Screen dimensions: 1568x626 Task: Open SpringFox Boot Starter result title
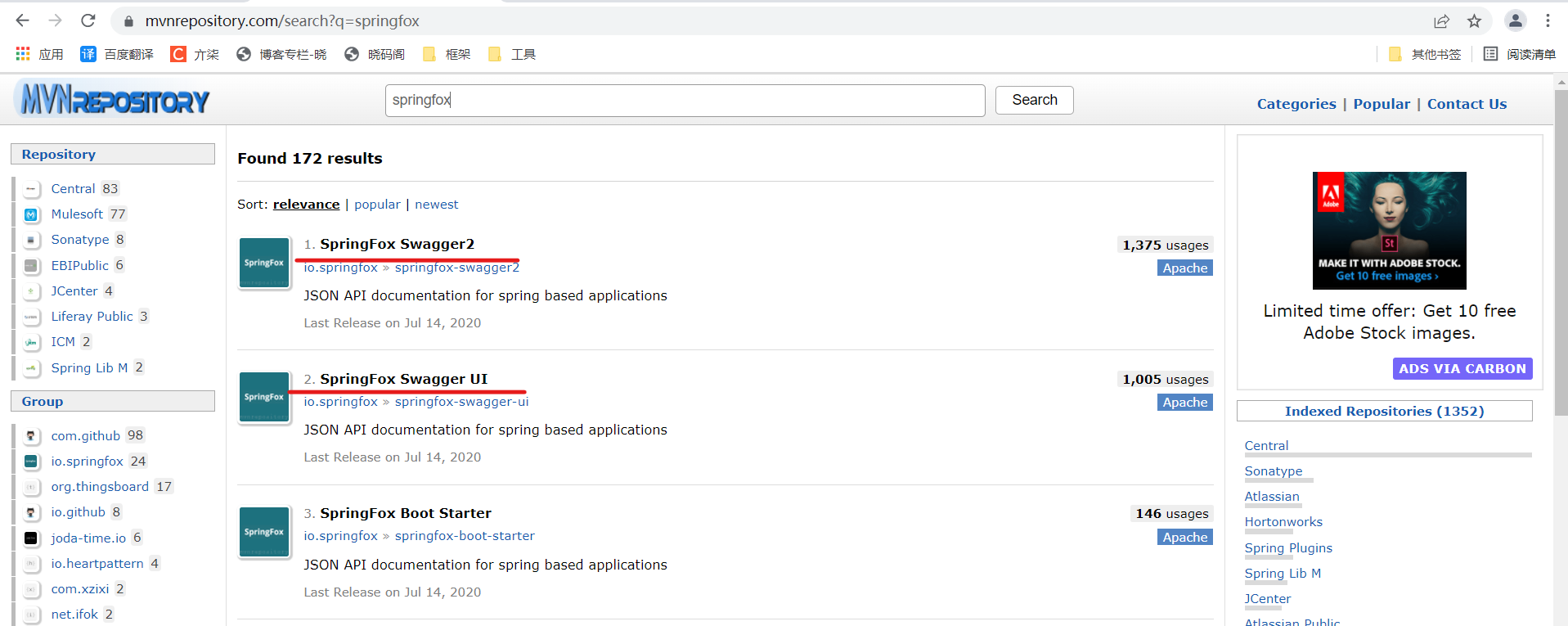point(406,513)
